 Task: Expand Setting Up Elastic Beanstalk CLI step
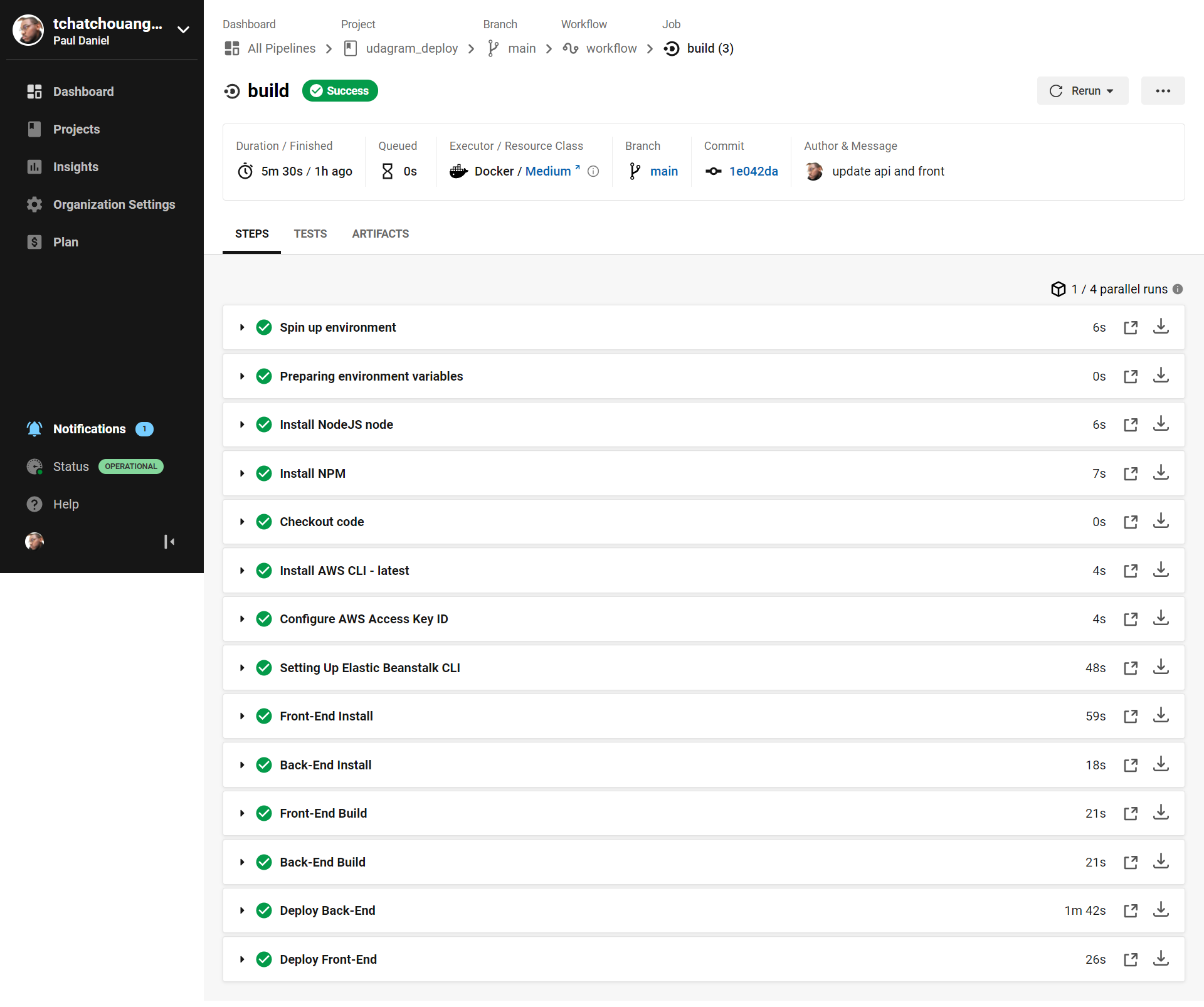coord(242,668)
